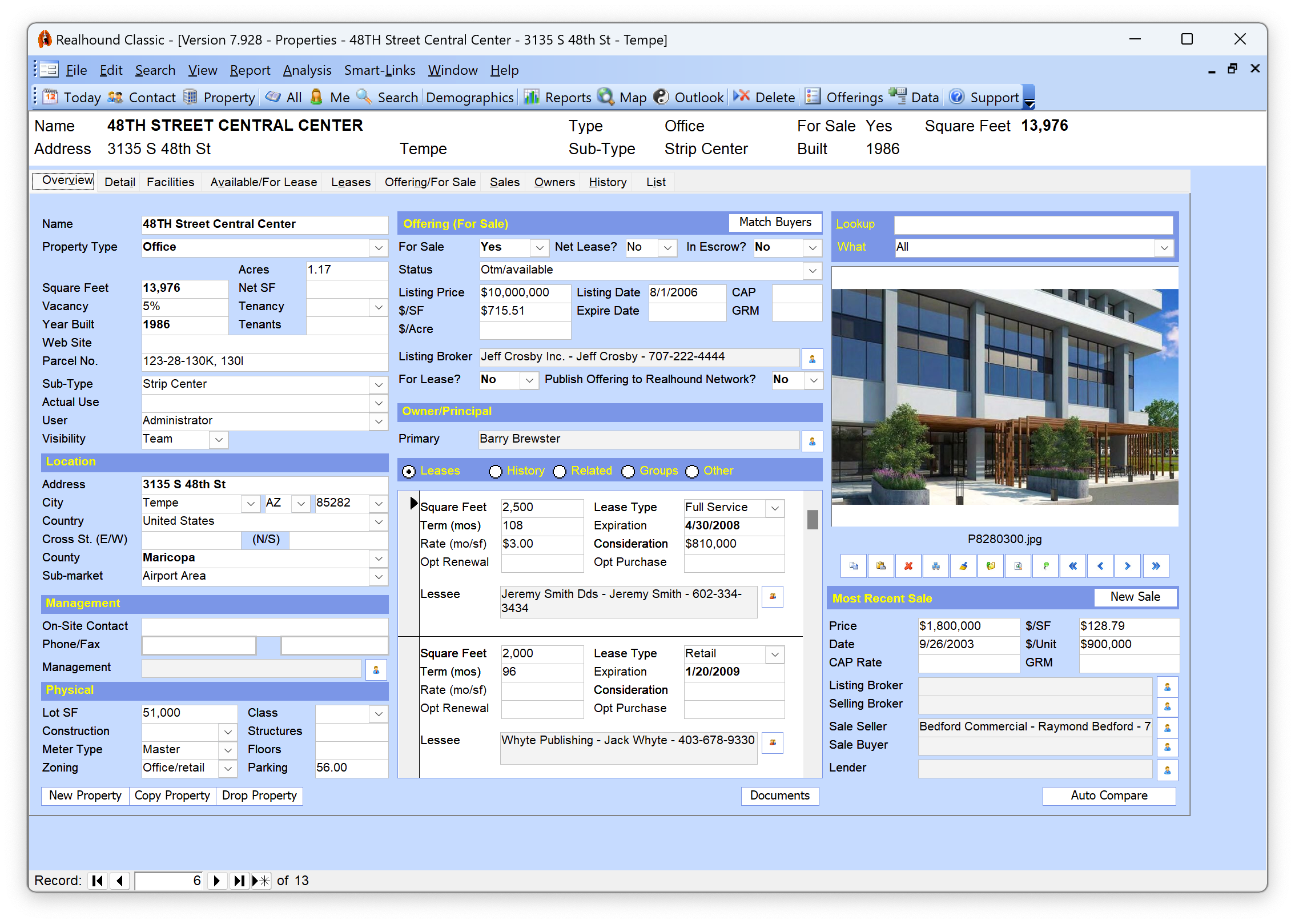Switch to the Offering/For Sale tab
Viewport: 1295px width, 924px height.
point(430,182)
